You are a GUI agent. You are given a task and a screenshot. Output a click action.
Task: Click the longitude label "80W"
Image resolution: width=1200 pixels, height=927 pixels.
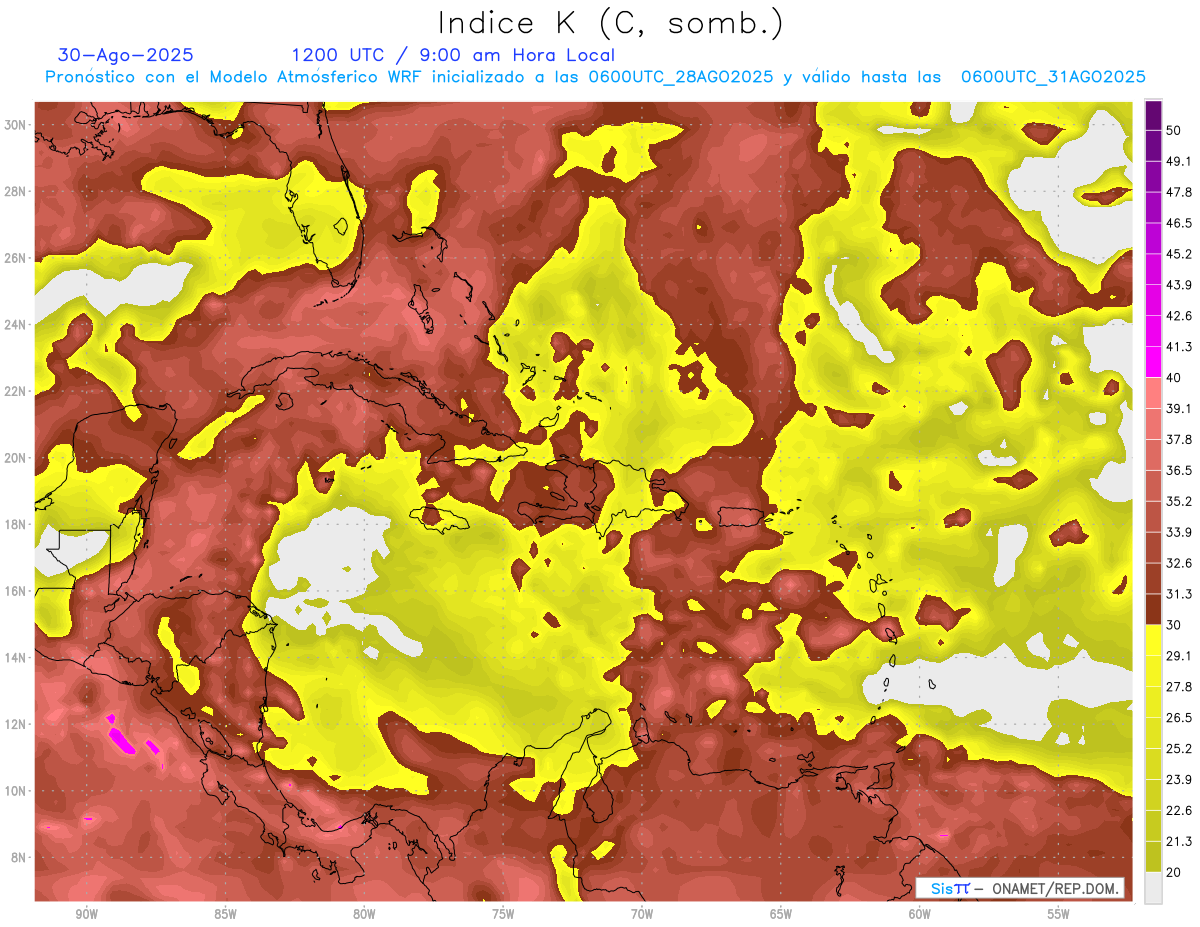pos(364,914)
